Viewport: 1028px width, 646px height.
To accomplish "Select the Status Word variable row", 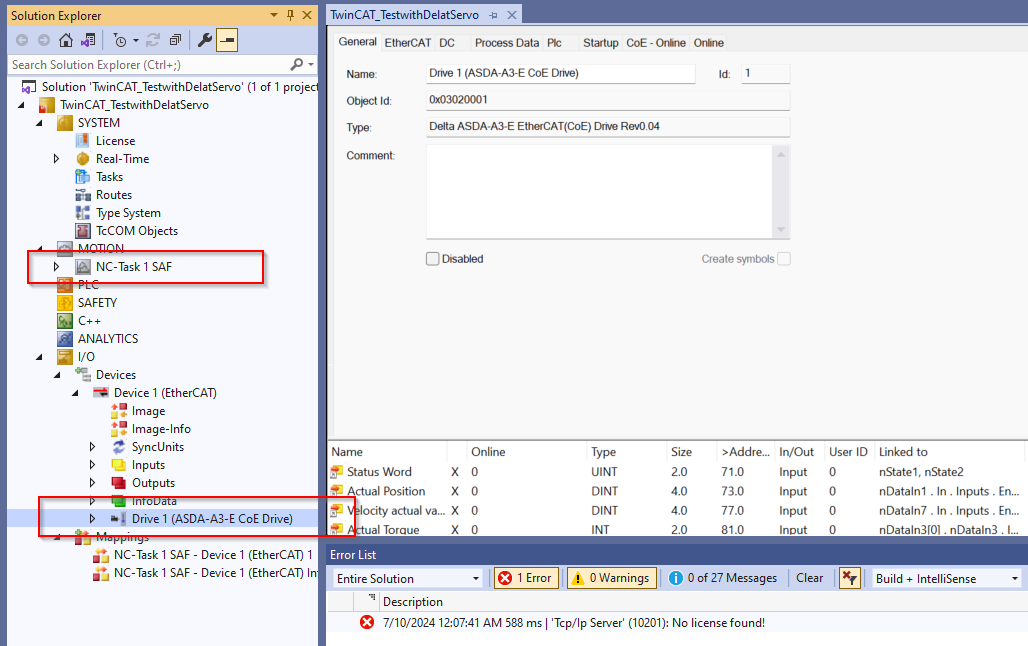I will pyautogui.click(x=675, y=472).
